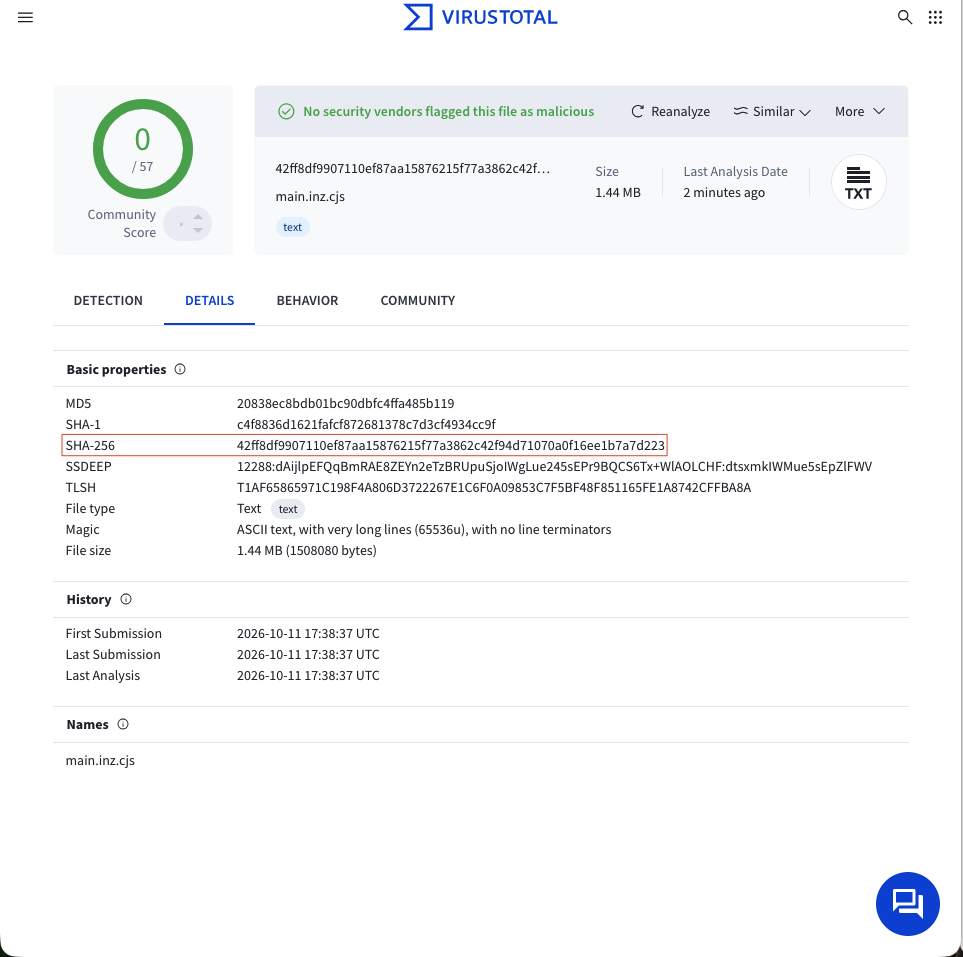Click the text tag in header
This screenshot has height=957, width=963.
292,227
